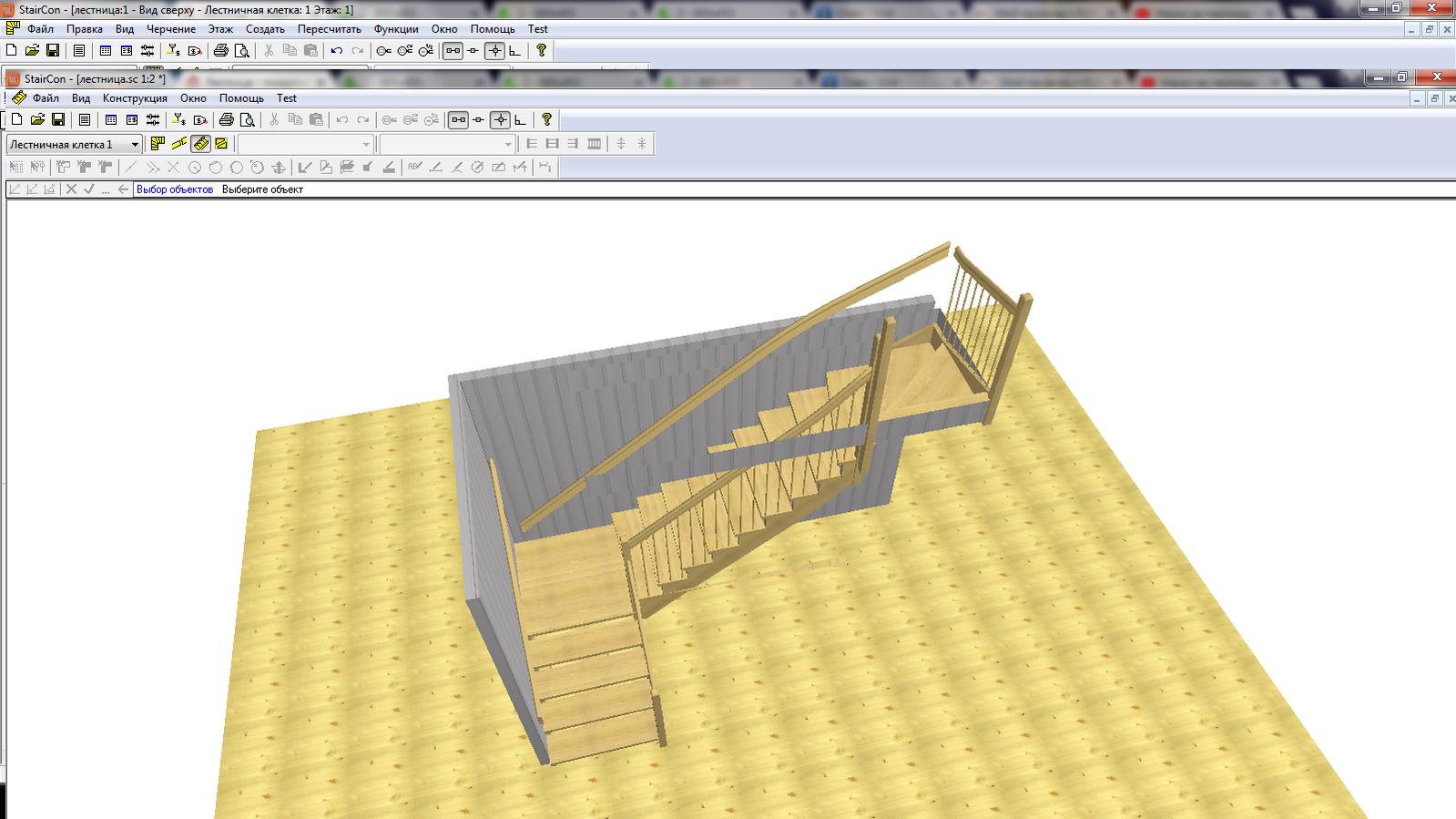The height and width of the screenshot is (819, 1456).
Task: Click Print icon in front window toolbar
Action: click(227, 119)
